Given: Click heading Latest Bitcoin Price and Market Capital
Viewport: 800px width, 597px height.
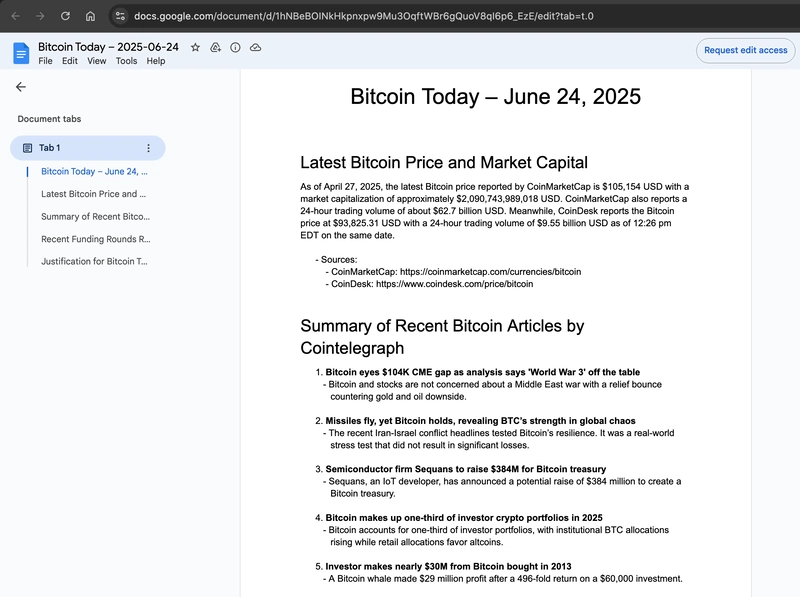Looking at the screenshot, I should click(x=444, y=162).
